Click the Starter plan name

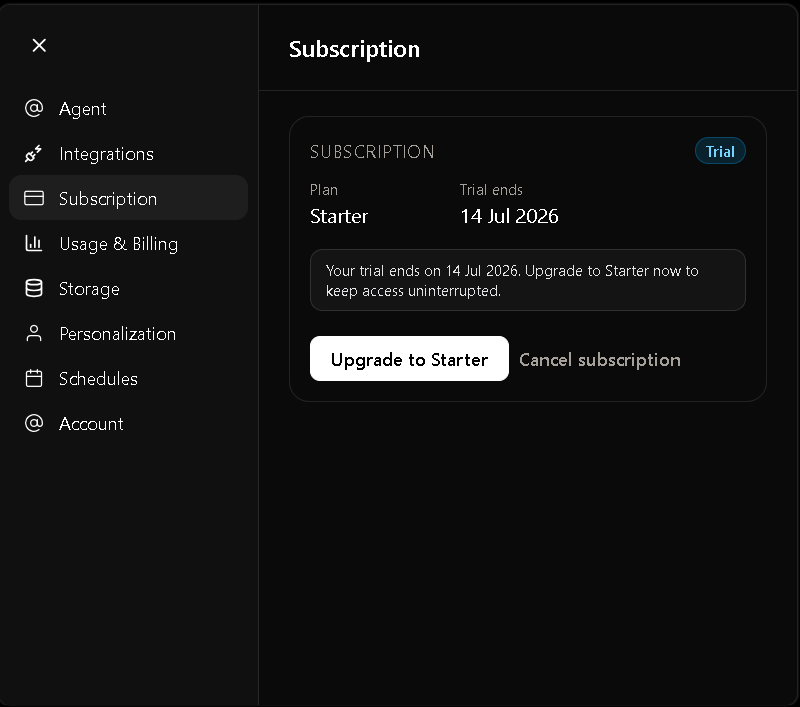click(x=339, y=216)
